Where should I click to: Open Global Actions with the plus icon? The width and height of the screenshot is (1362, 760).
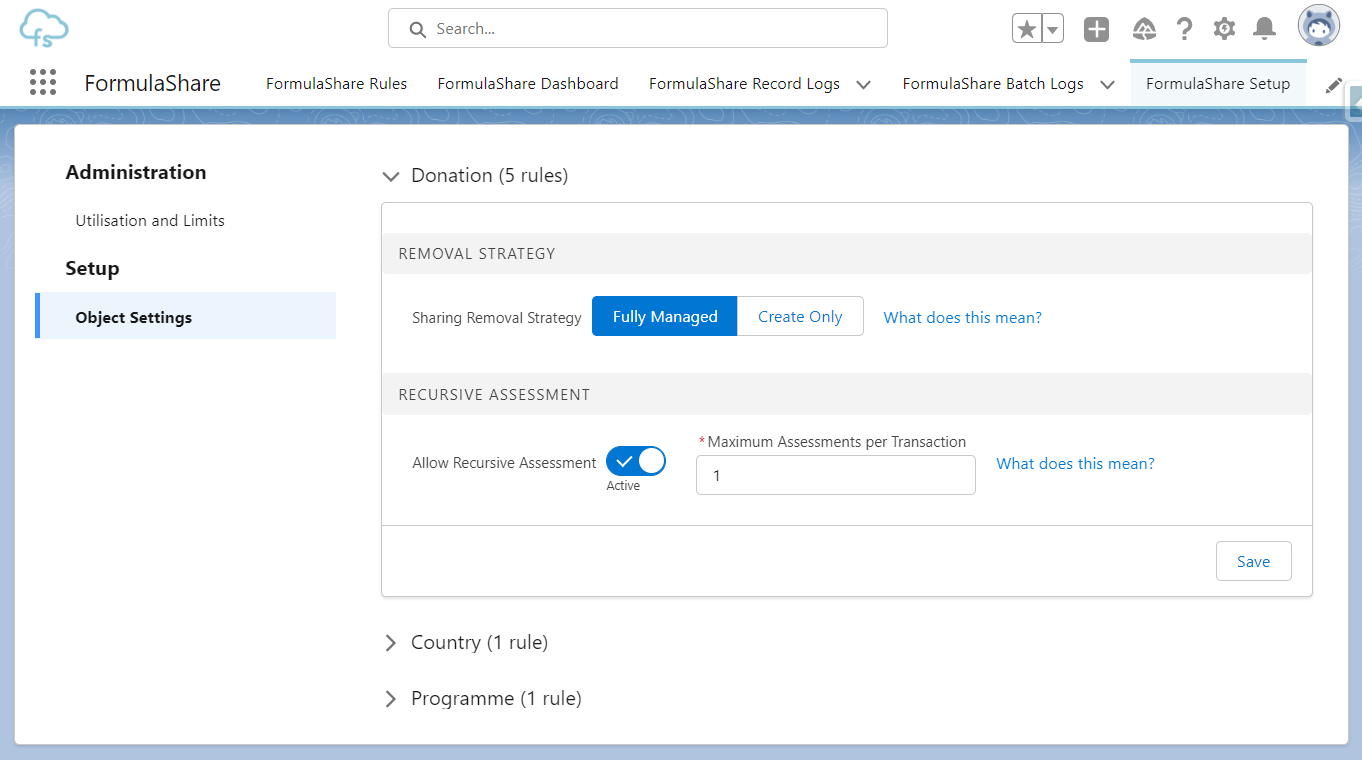pos(1096,28)
